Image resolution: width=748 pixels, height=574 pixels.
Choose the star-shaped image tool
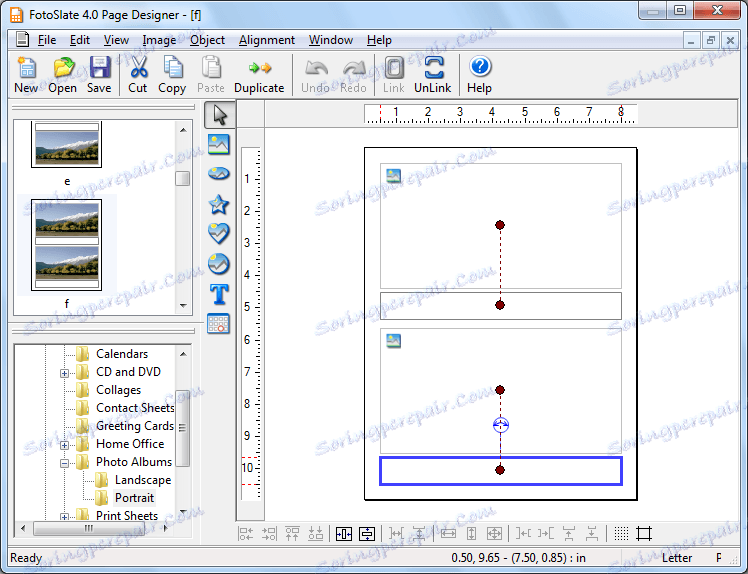click(219, 204)
